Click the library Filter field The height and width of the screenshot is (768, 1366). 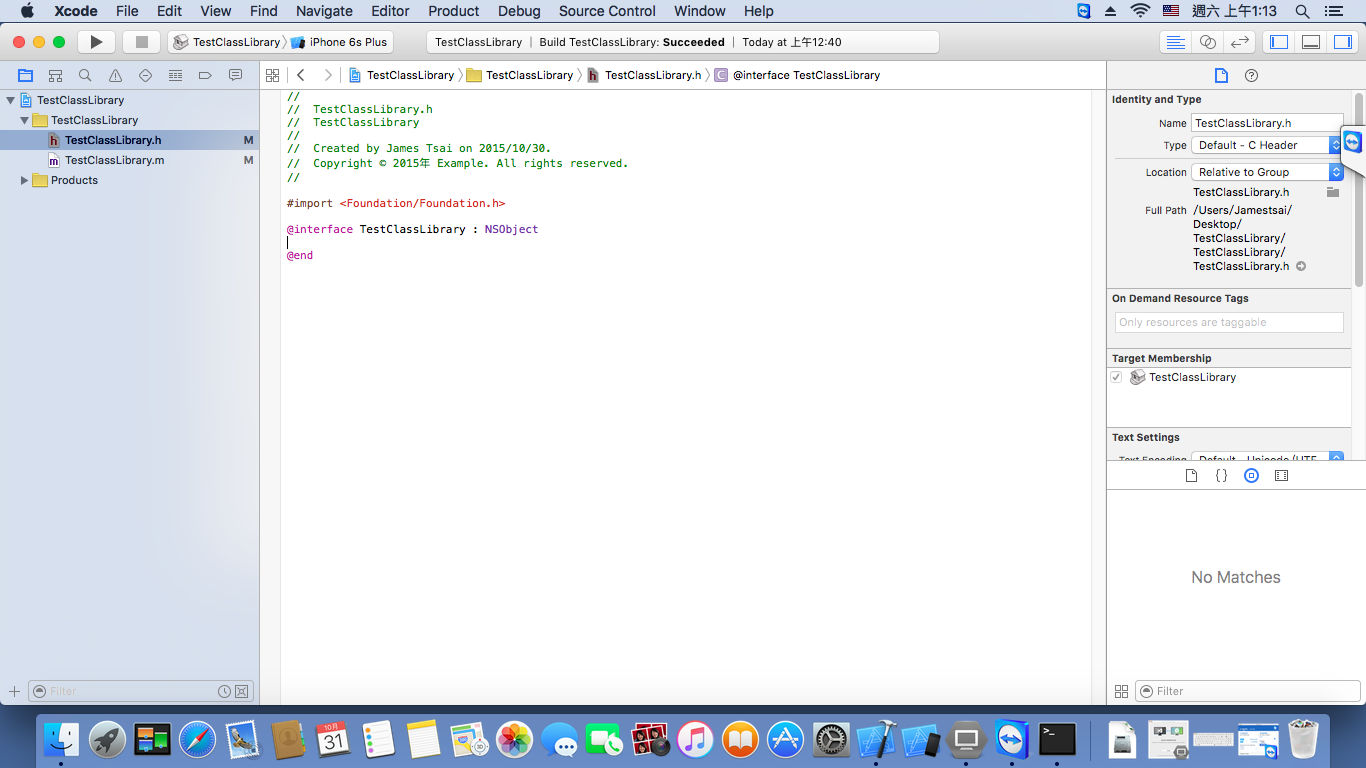1248,691
